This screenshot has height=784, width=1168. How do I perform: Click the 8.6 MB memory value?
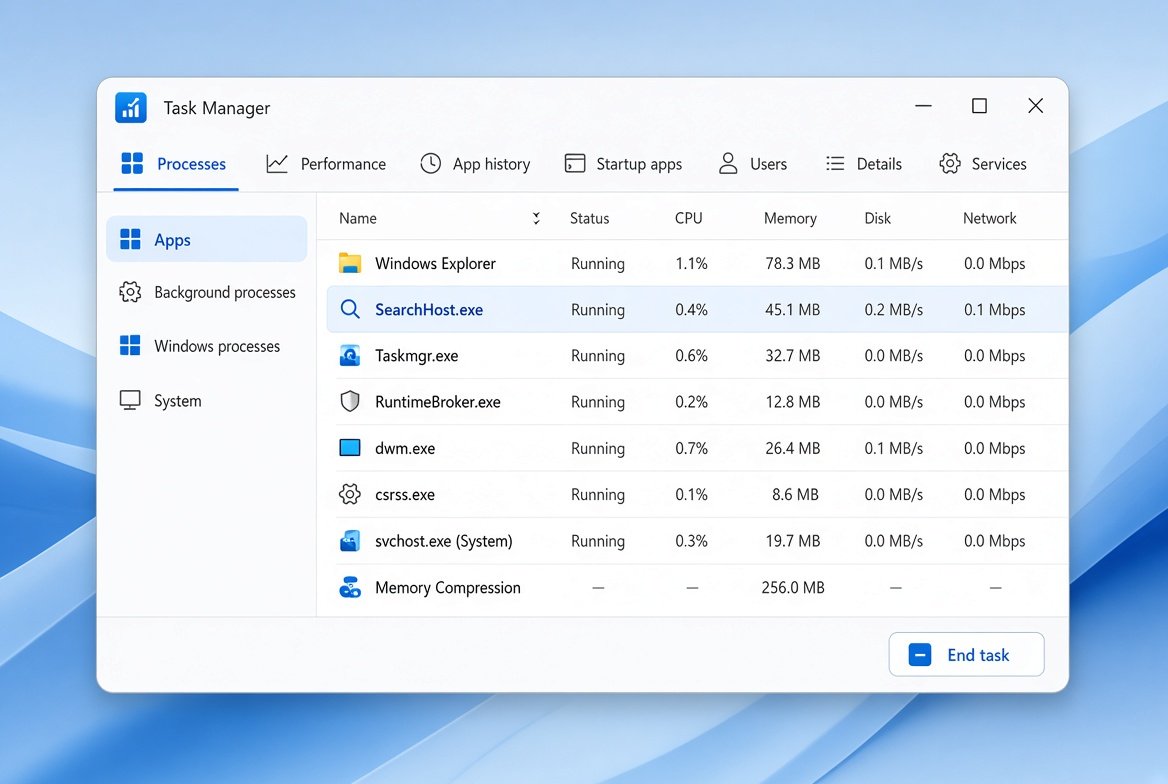pos(795,495)
